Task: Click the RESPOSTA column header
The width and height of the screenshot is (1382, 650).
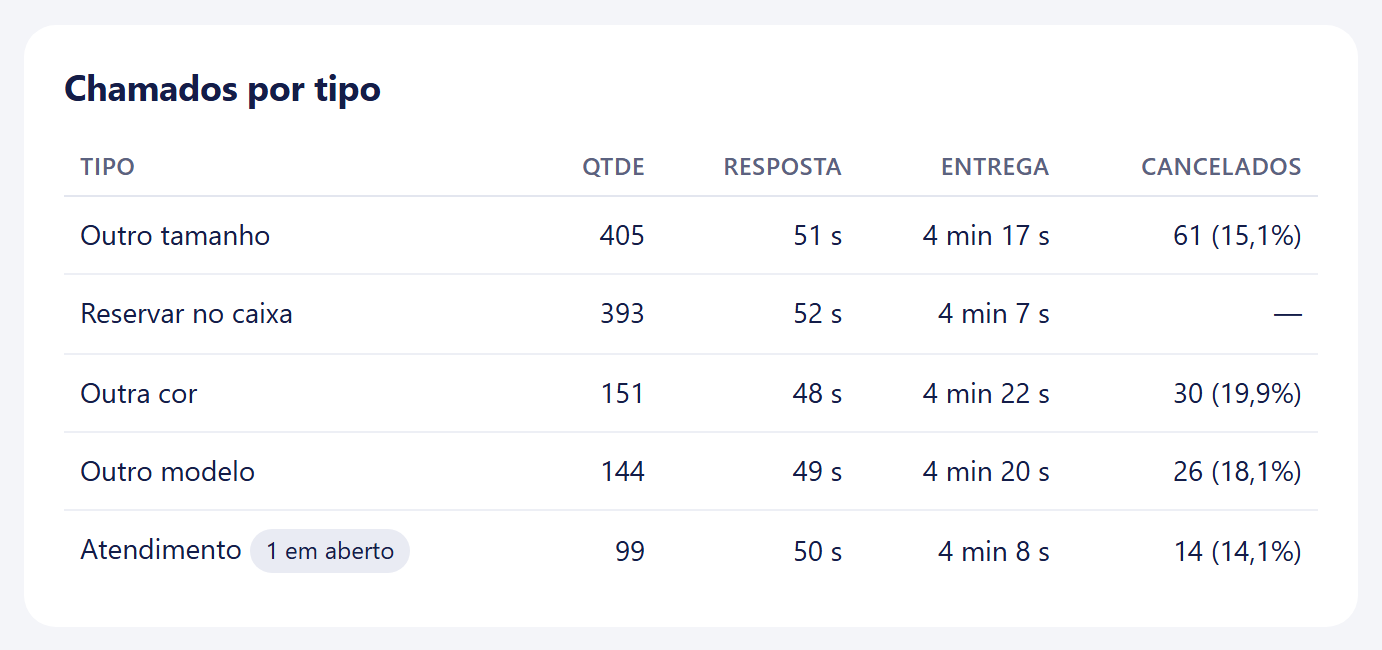Action: (x=782, y=167)
